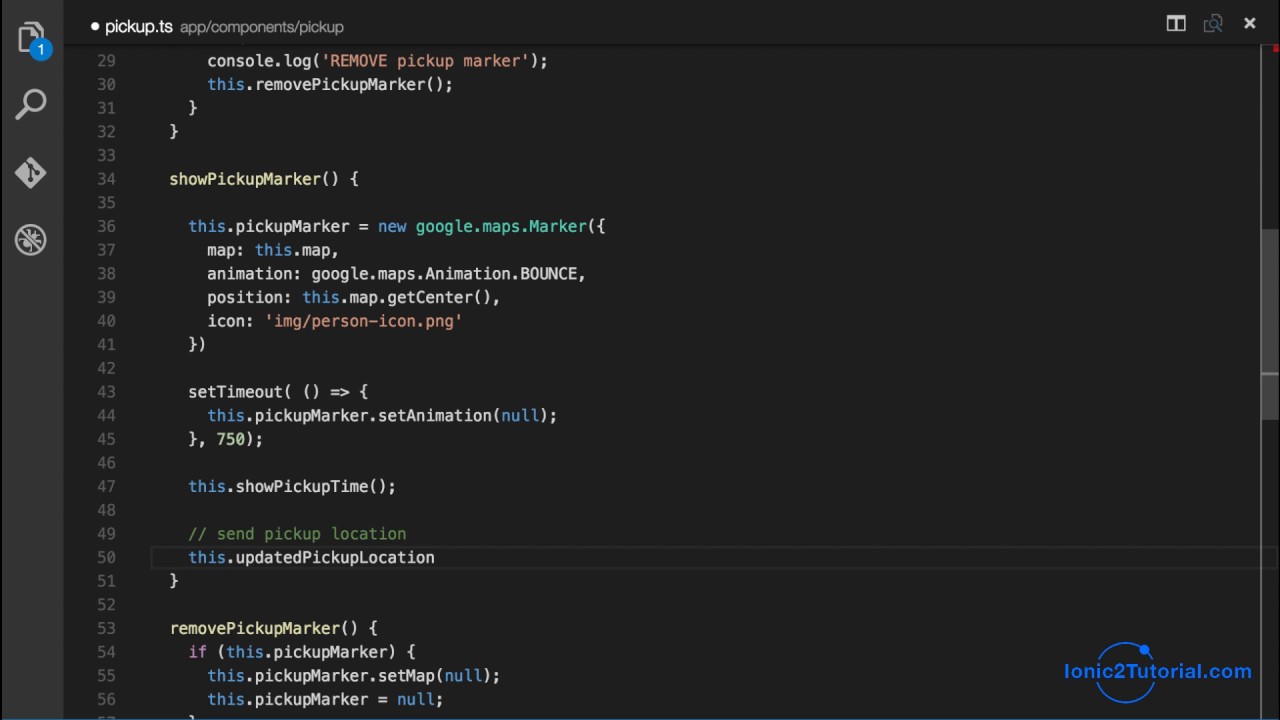Click the this.removePickupMarker(); call on line 30
Image resolution: width=1280 pixels, height=720 pixels.
click(x=330, y=85)
